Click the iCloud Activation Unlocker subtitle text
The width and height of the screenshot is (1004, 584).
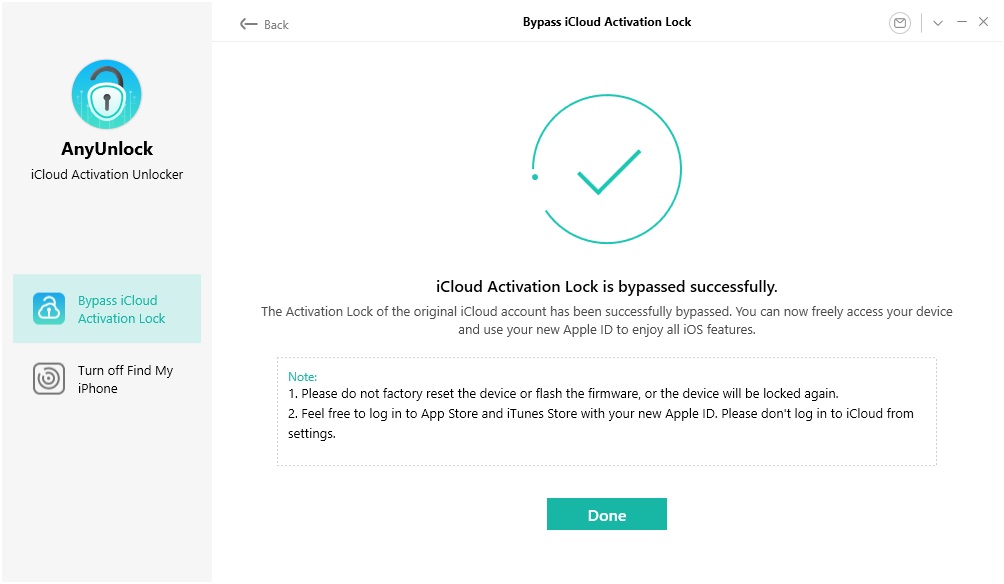tap(106, 174)
